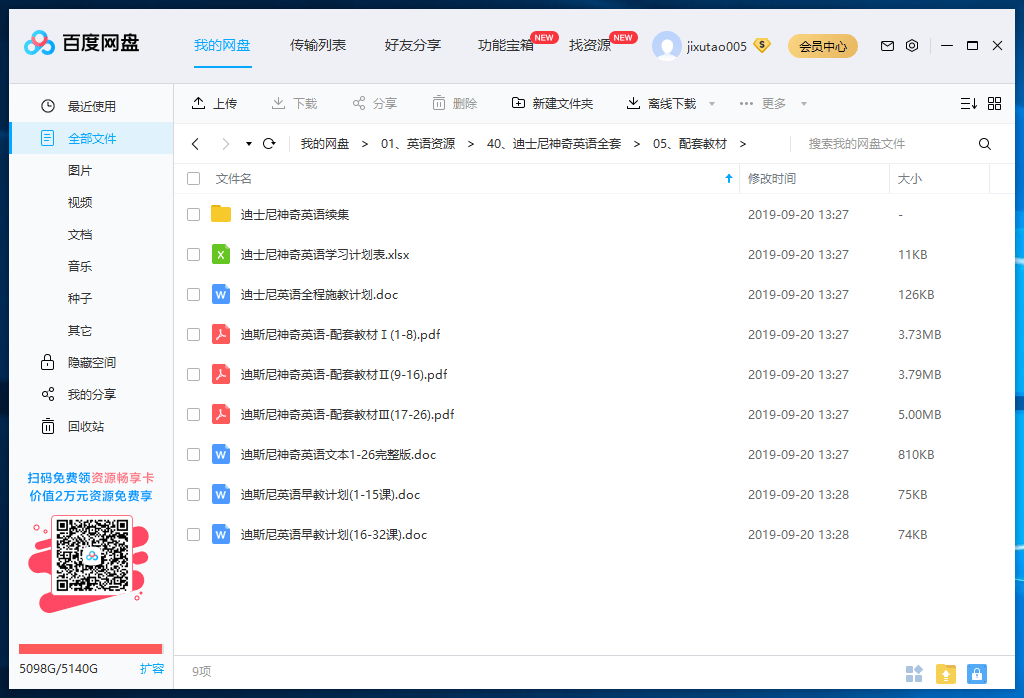
Task: Click the search magnifier icon
Action: pos(984,143)
